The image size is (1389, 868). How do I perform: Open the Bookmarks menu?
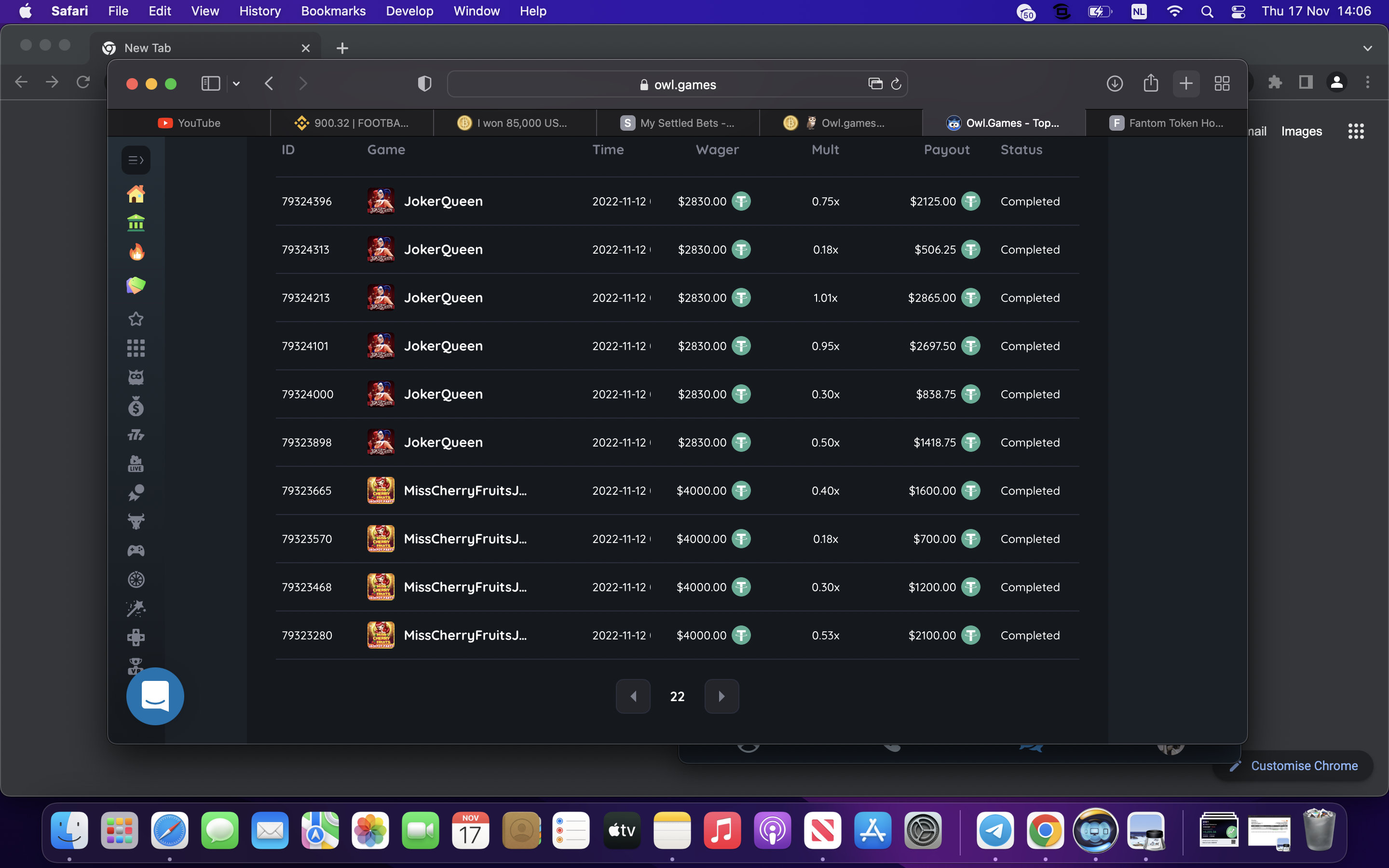tap(333, 11)
